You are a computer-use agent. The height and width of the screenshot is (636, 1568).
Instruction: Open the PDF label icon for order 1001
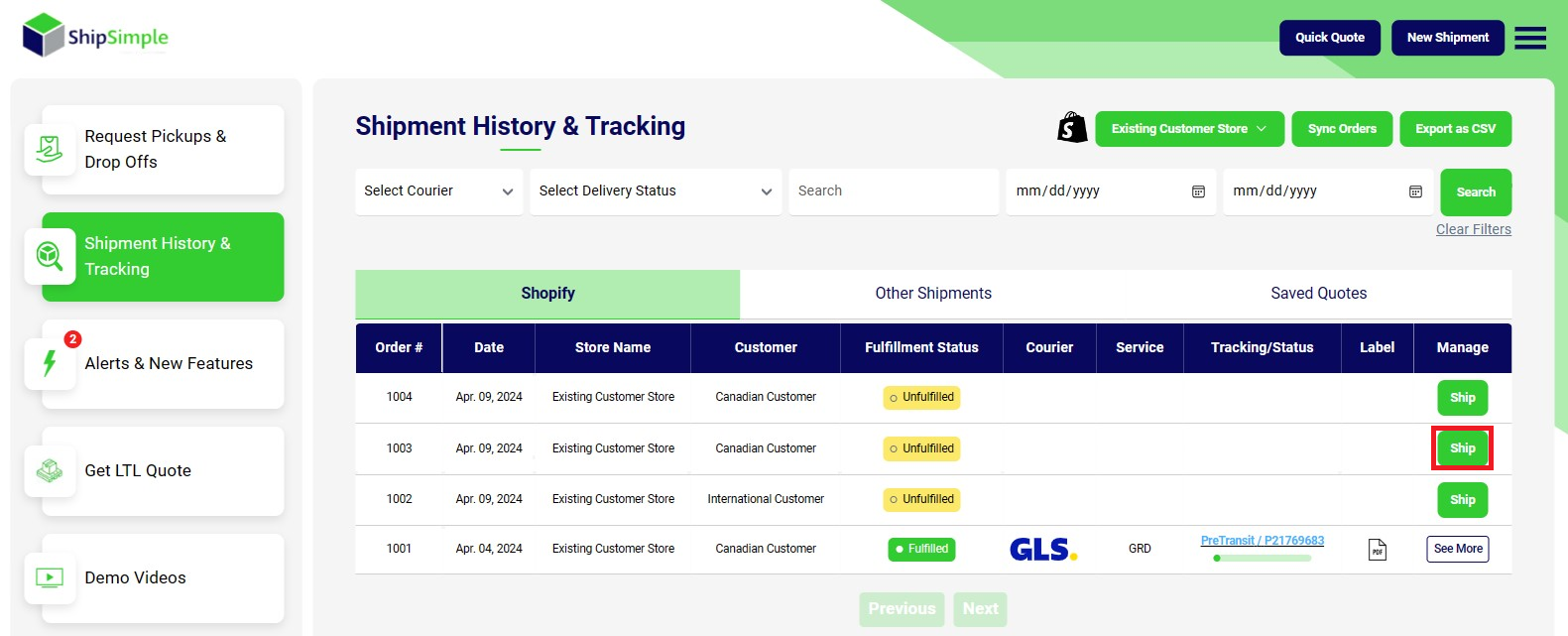[x=1378, y=550]
